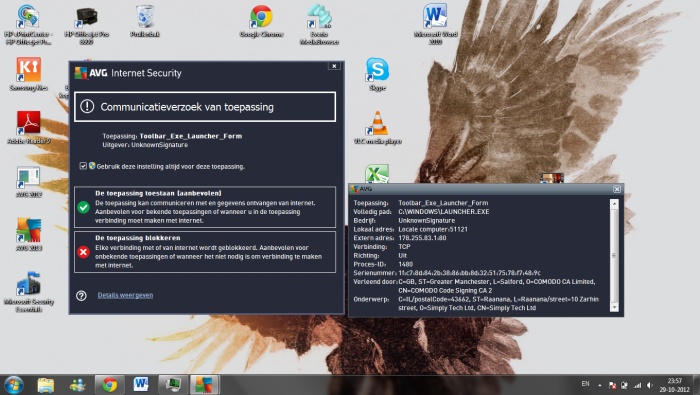Viewport: 700px width, 395px height.
Task: Show hidden tray icons arrow
Action: pyautogui.click(x=600, y=385)
